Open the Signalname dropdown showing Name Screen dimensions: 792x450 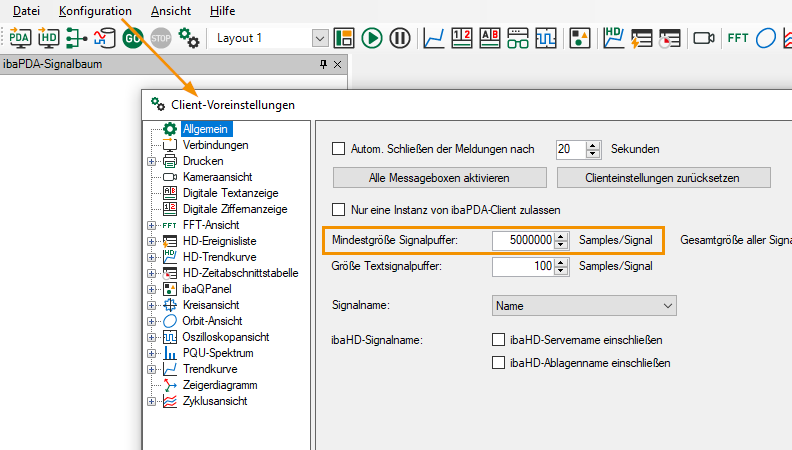[x=585, y=305]
